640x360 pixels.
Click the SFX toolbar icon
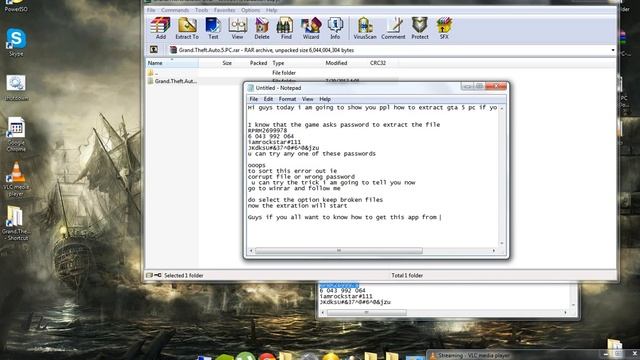point(444,28)
